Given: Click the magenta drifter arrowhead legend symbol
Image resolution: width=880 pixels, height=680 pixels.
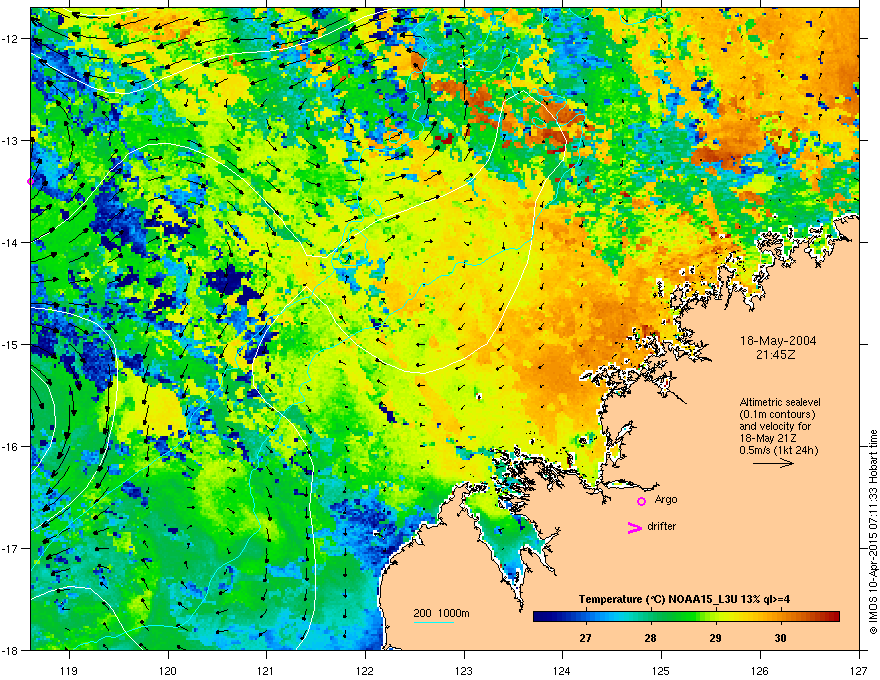Looking at the screenshot, I should click(635, 527).
